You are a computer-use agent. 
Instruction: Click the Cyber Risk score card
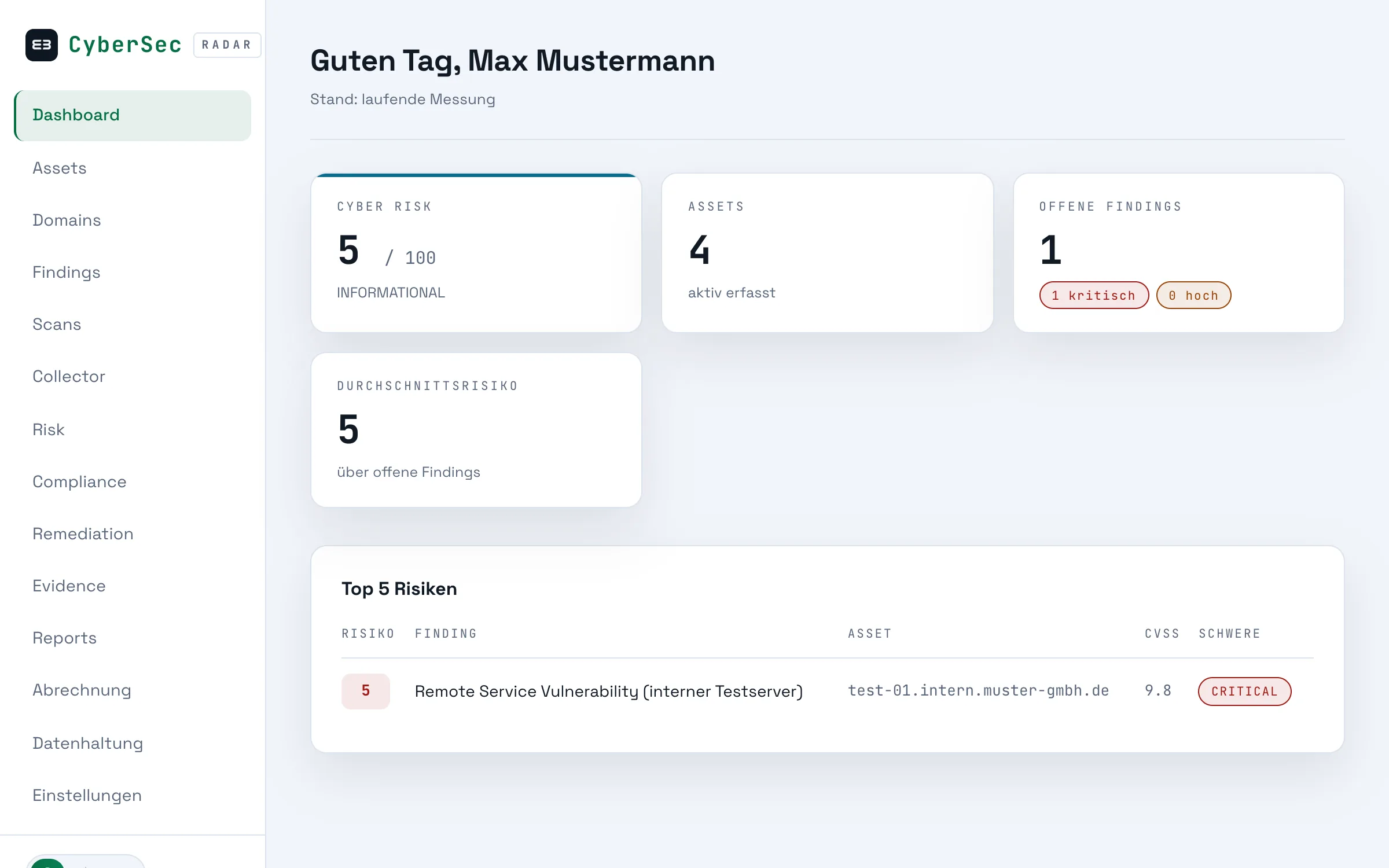coord(476,253)
